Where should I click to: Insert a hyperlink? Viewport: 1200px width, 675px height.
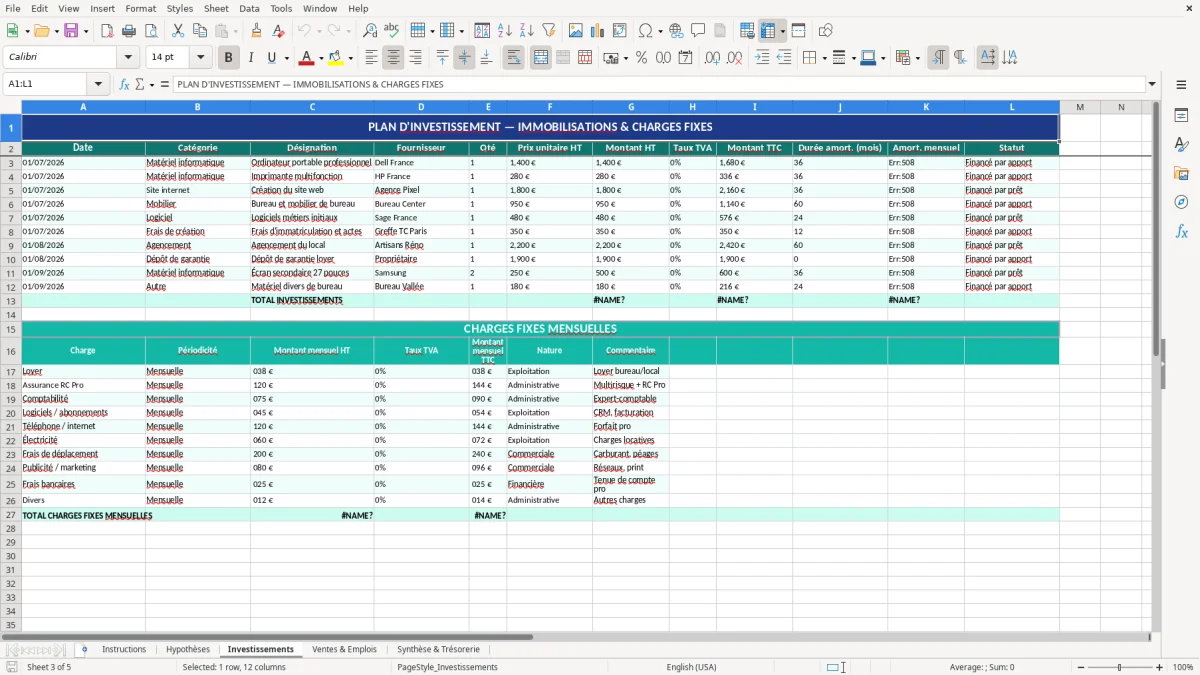point(676,31)
